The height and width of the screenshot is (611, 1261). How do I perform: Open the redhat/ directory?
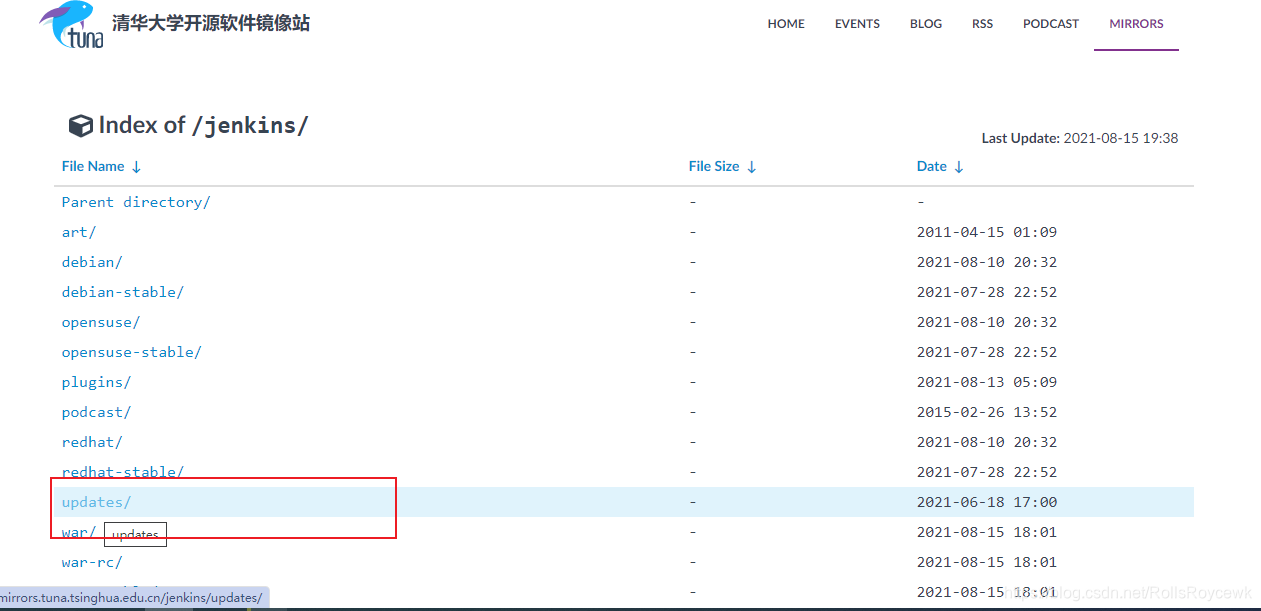92,442
